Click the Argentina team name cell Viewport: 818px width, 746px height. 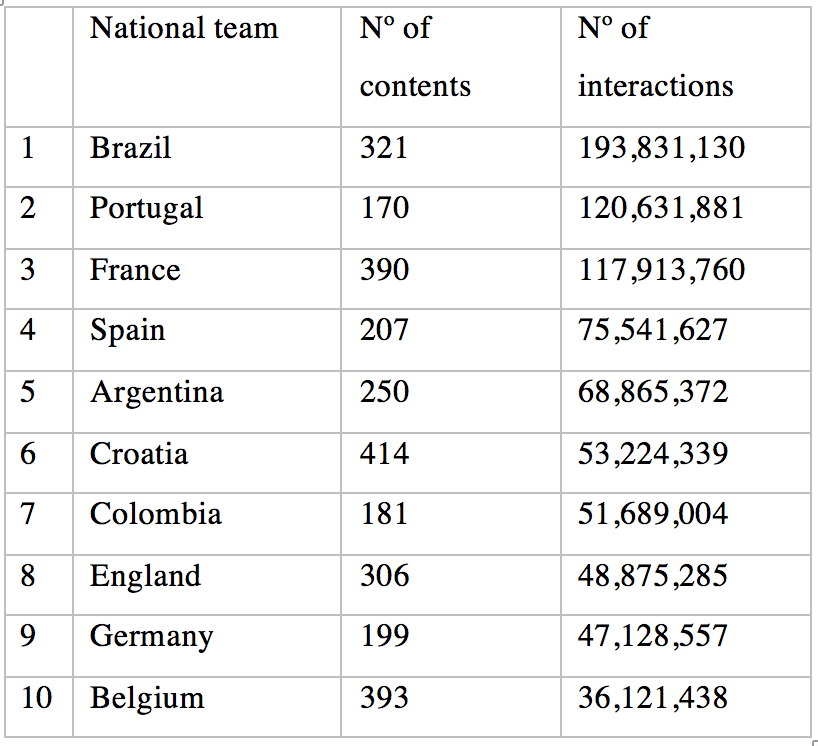tap(207, 402)
